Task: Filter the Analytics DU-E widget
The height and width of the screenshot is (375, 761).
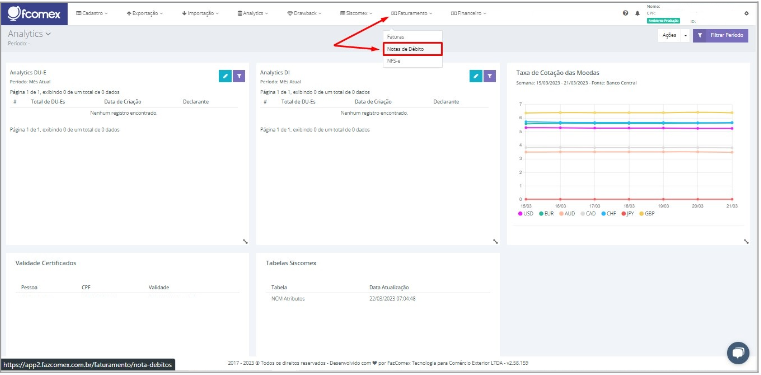Action: 239,76
